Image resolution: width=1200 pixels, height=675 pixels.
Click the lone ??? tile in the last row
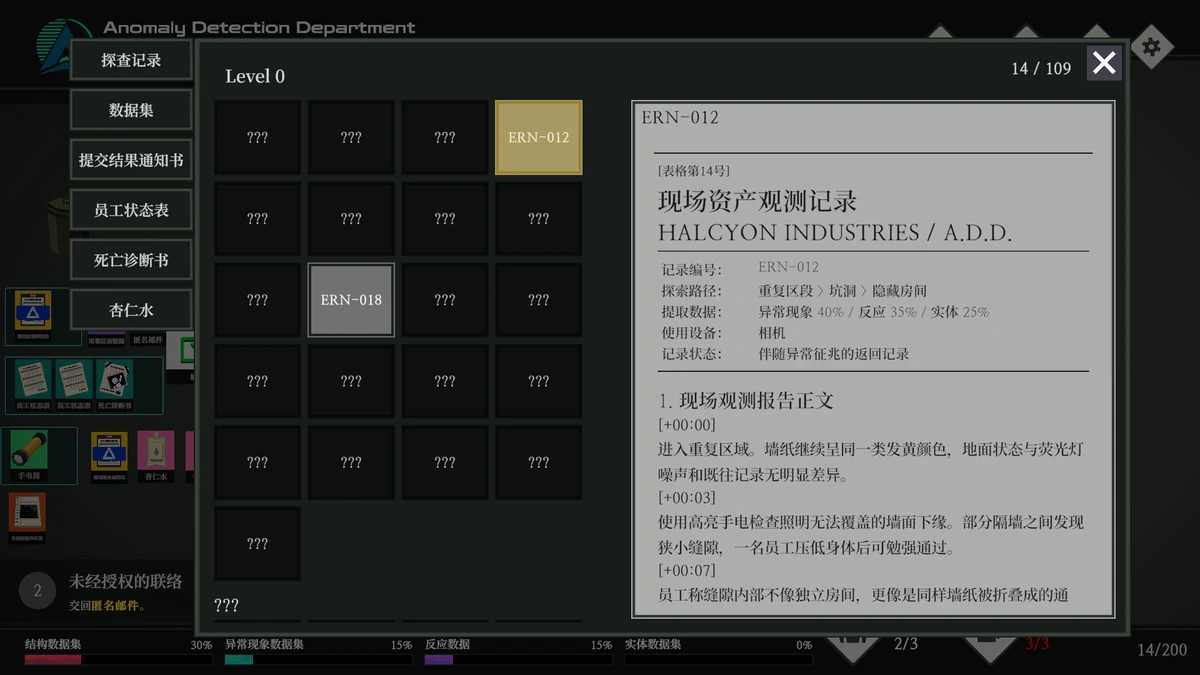point(257,544)
